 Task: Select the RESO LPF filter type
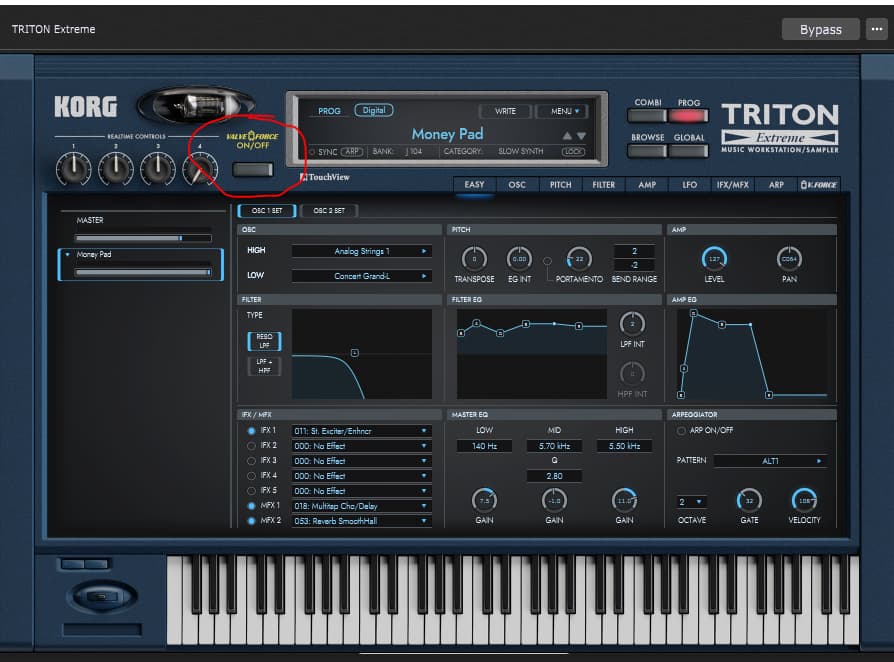click(264, 341)
